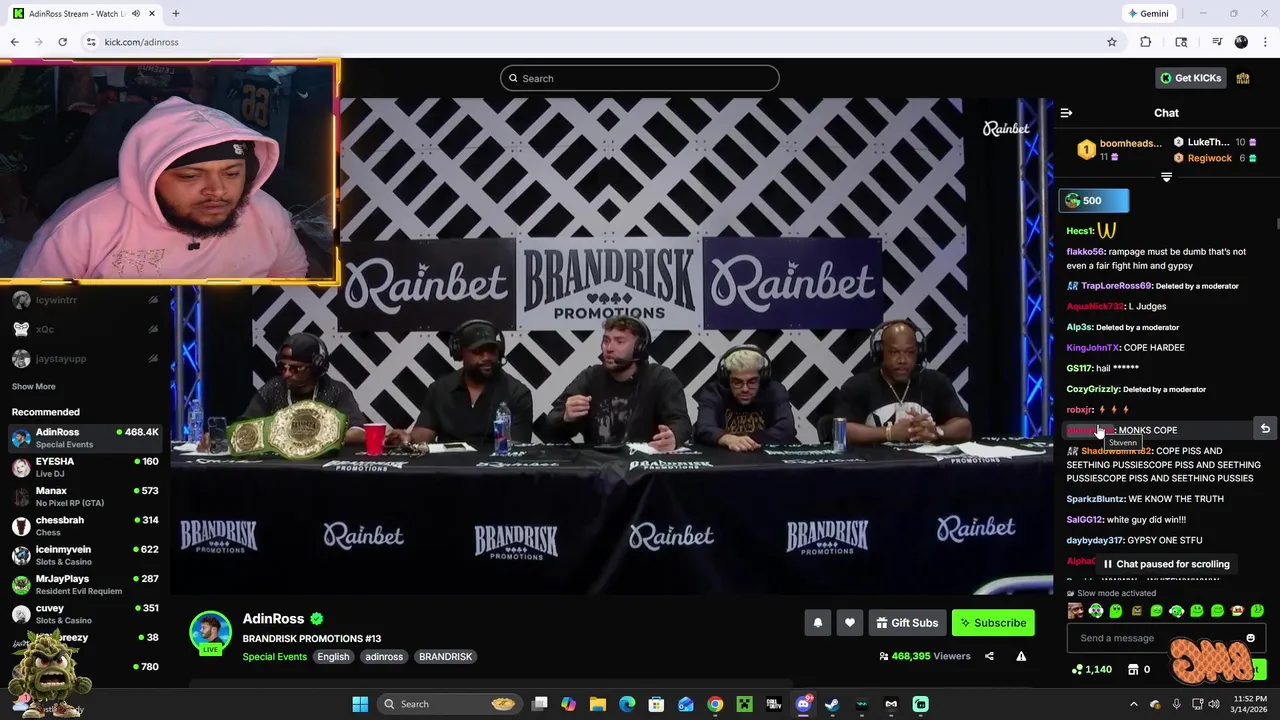Select the adinross tag
Image resolution: width=1280 pixels, height=720 pixels.
(x=384, y=657)
